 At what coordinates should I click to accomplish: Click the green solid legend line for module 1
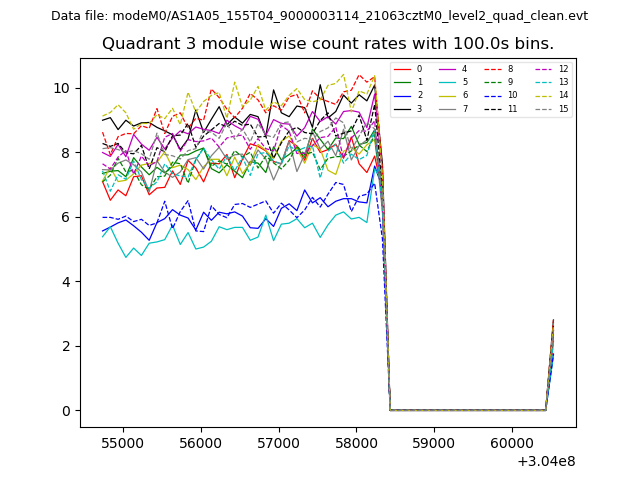(403, 82)
